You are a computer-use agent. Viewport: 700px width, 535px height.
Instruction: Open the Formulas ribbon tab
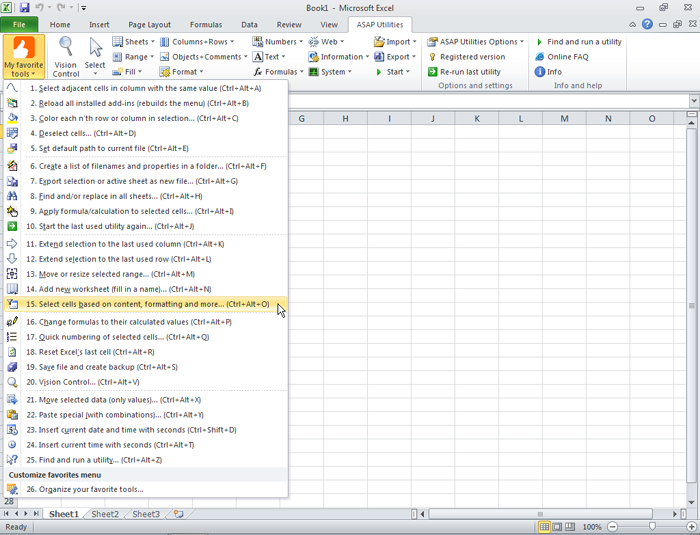click(x=204, y=24)
